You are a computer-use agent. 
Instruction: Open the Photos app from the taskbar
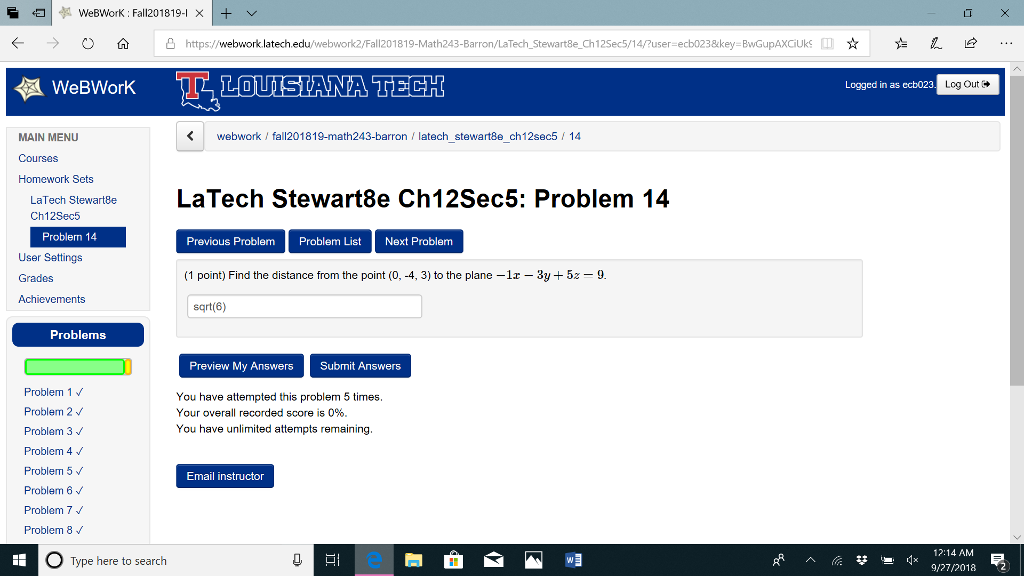pyautogui.click(x=533, y=559)
